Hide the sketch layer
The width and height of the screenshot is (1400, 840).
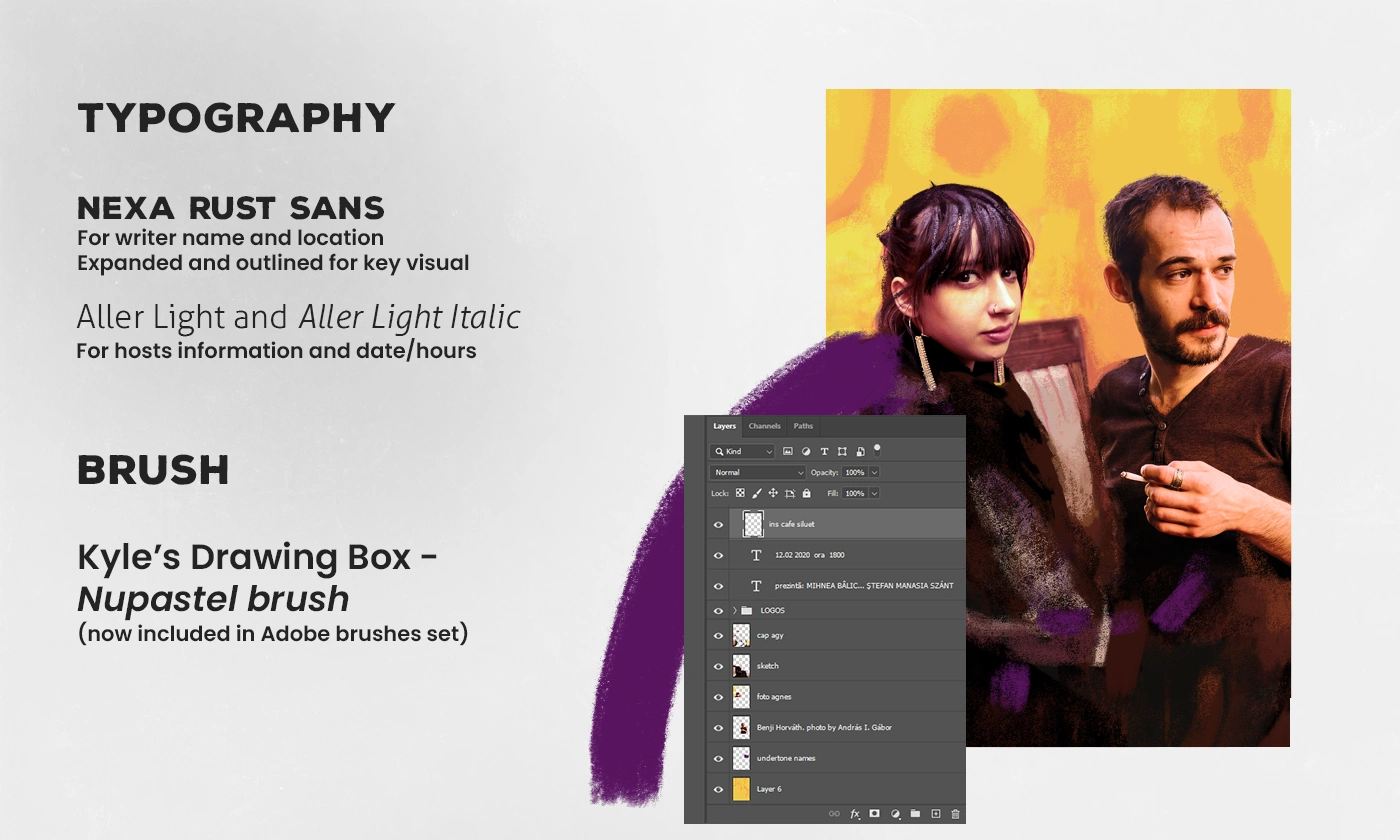[718, 666]
